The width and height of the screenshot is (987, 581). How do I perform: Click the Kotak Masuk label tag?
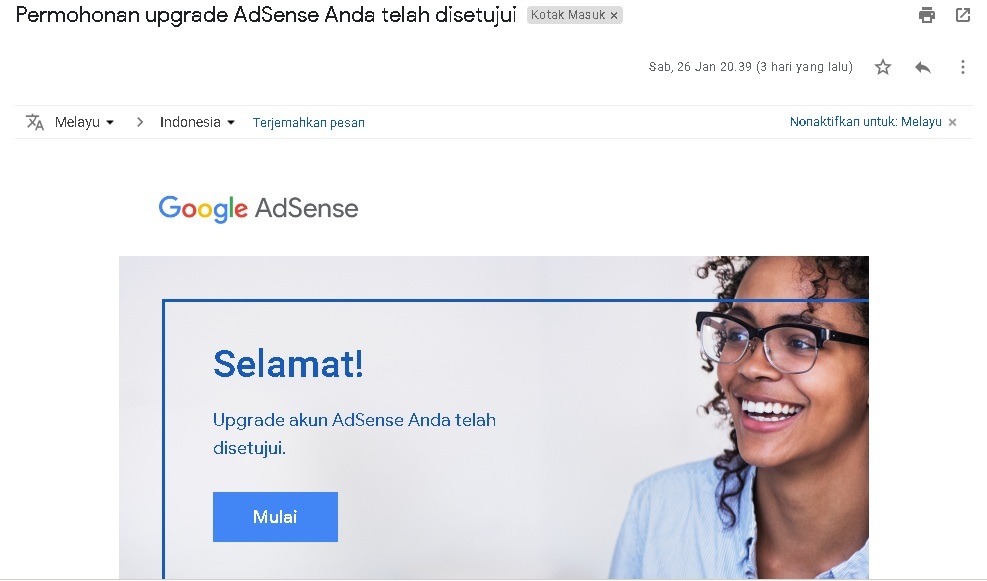pos(568,14)
